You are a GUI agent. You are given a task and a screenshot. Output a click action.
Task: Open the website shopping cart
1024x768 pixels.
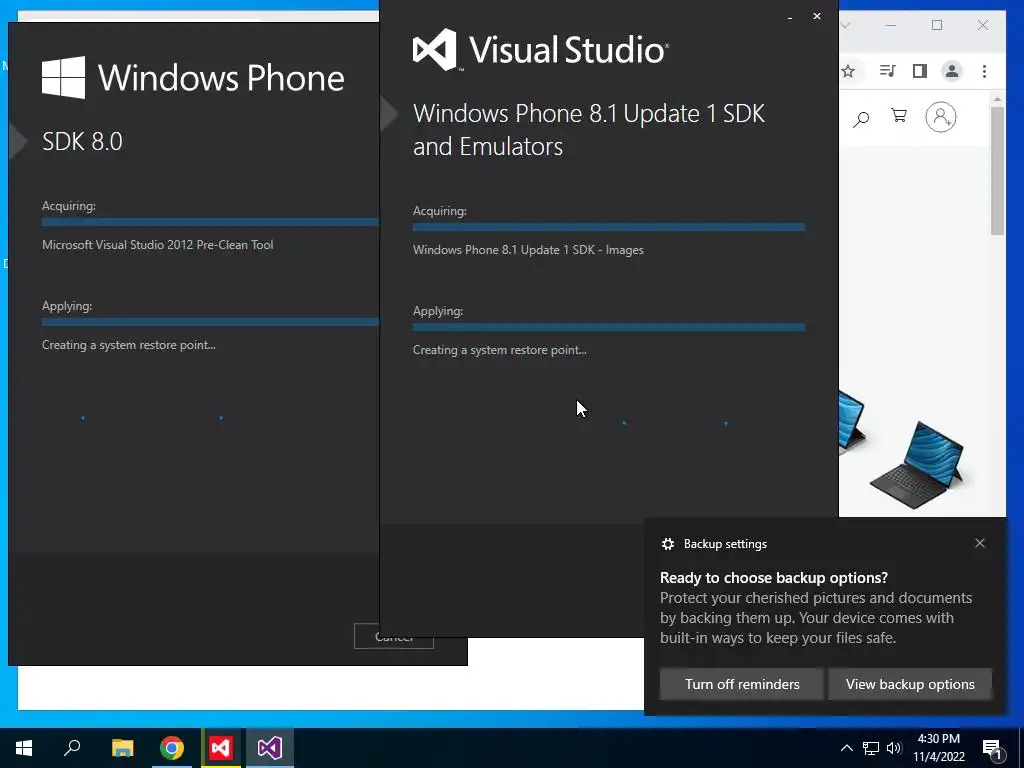tap(899, 116)
